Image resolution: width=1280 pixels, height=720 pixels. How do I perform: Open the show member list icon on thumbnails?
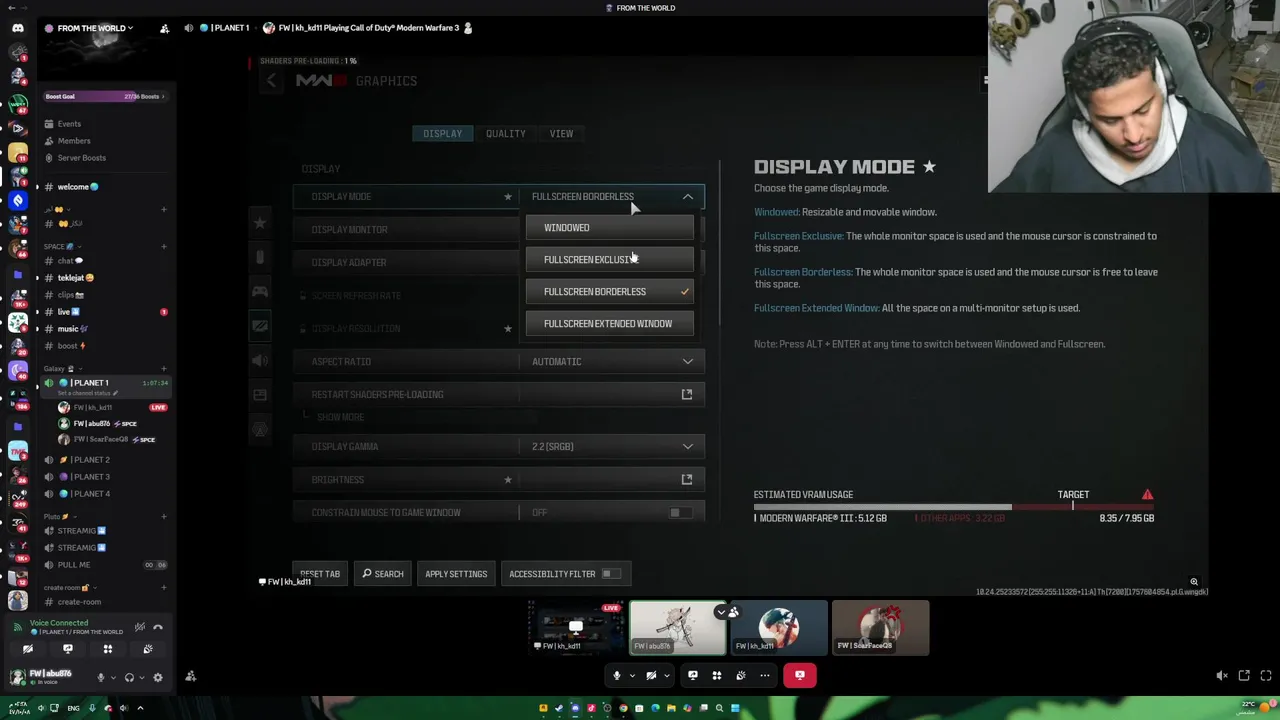734,612
